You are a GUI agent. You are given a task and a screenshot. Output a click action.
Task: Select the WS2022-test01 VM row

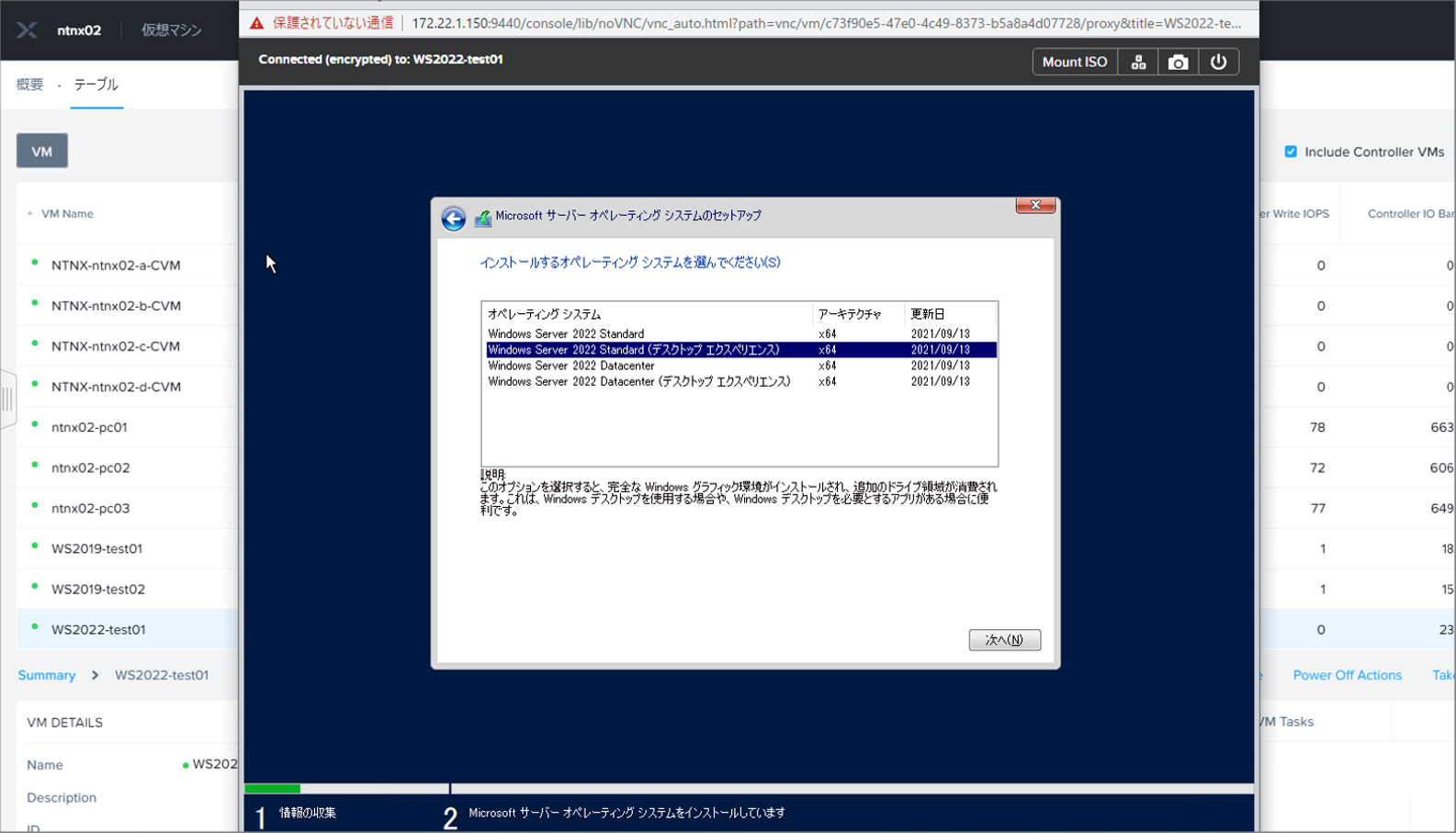click(x=127, y=629)
